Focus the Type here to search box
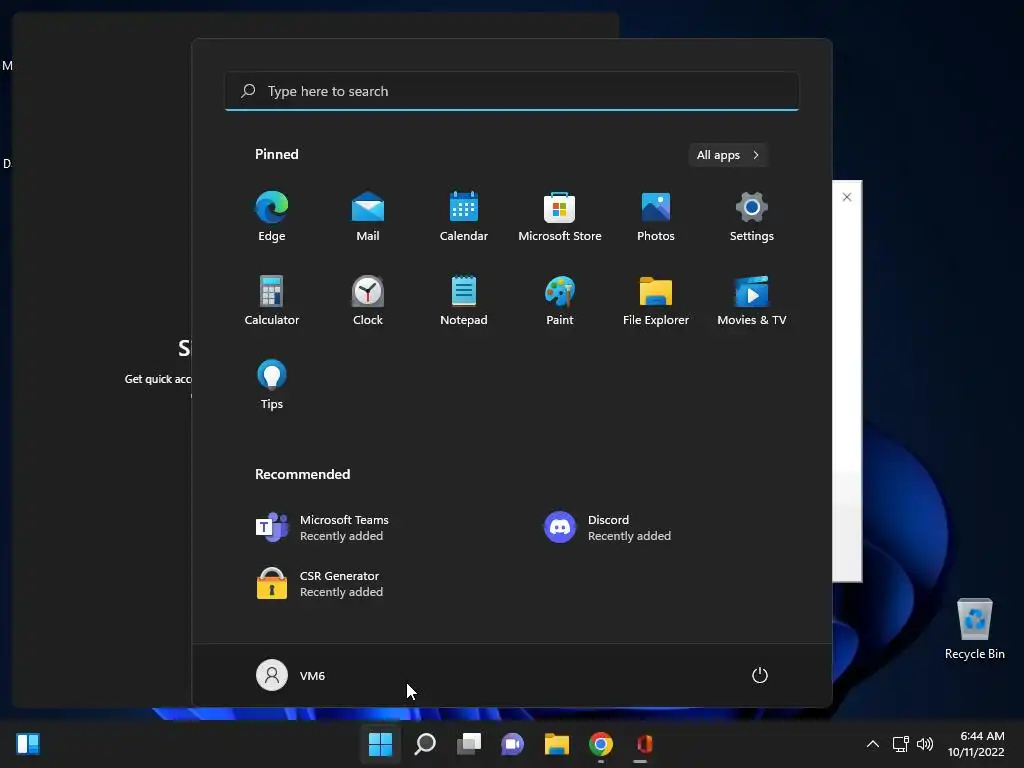The width and height of the screenshot is (1024, 768). pyautogui.click(x=512, y=91)
